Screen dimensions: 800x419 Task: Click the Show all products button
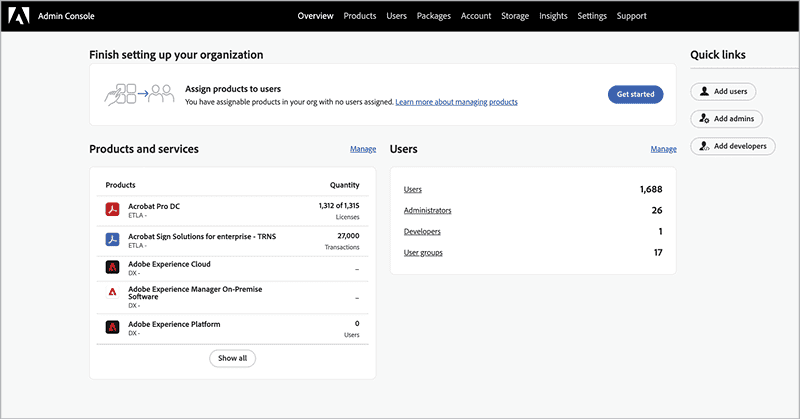click(232, 358)
